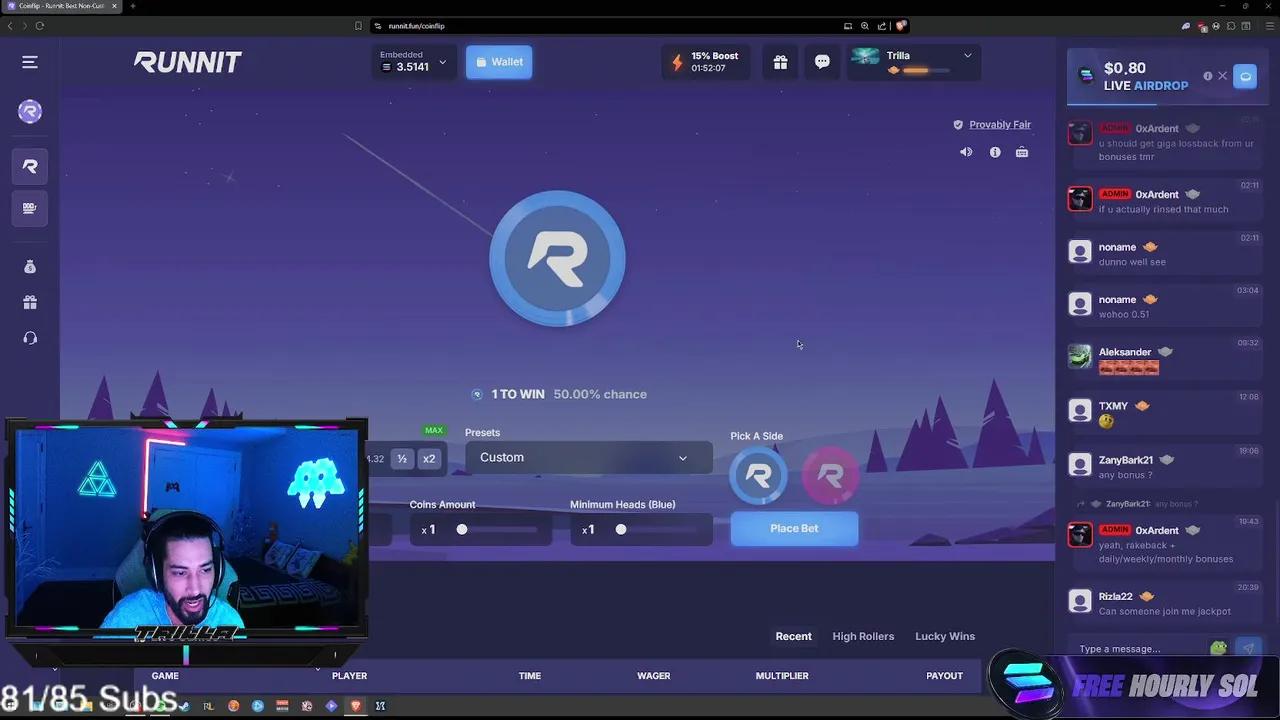The image size is (1280, 720).
Task: Mute game sound with the speaker icon
Action: [x=965, y=151]
